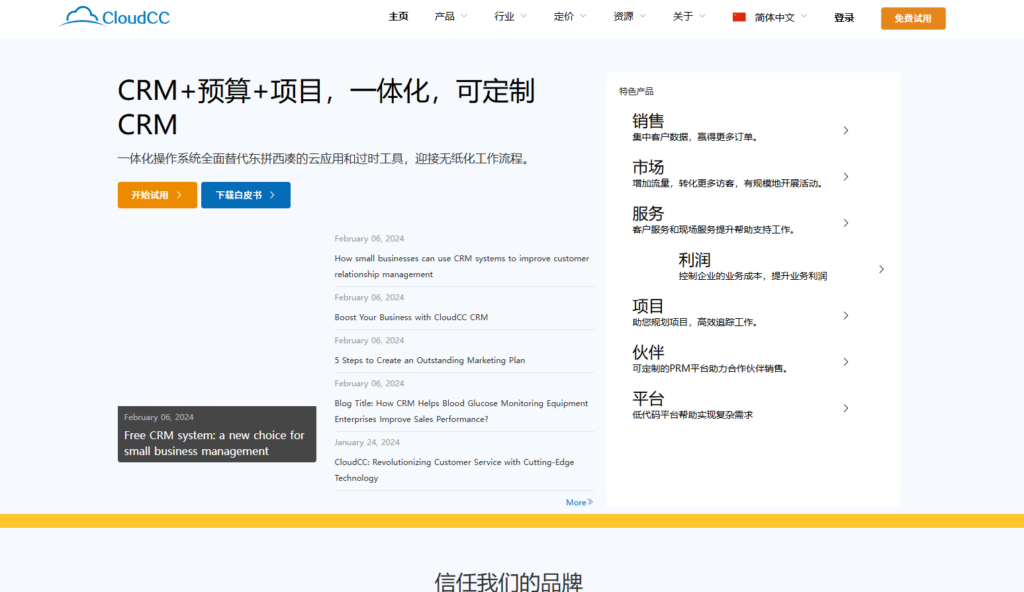
Task: Click the 开始试用 button
Action: (157, 195)
